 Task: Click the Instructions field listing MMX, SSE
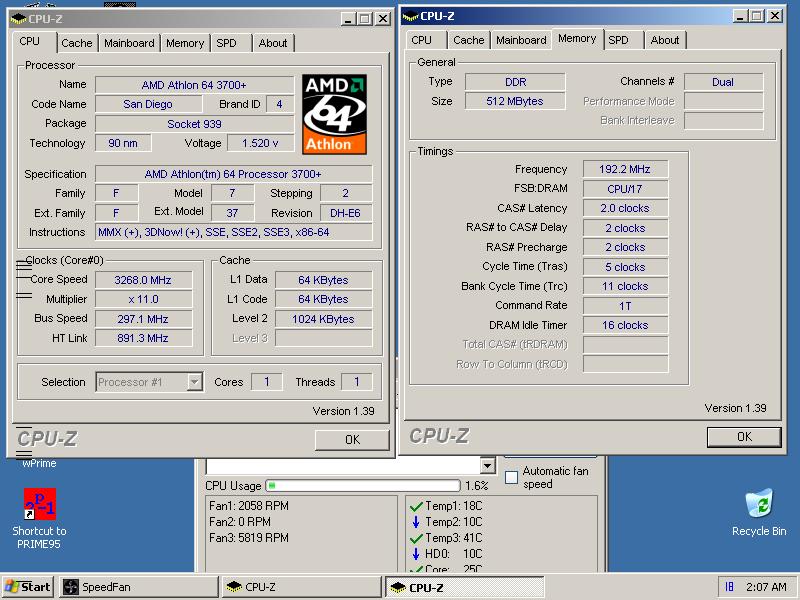pos(234,232)
